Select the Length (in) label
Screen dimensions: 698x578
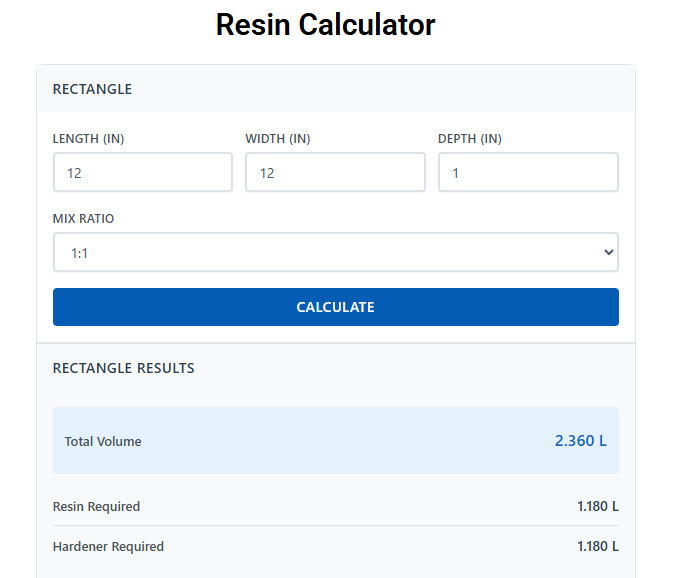coord(88,139)
